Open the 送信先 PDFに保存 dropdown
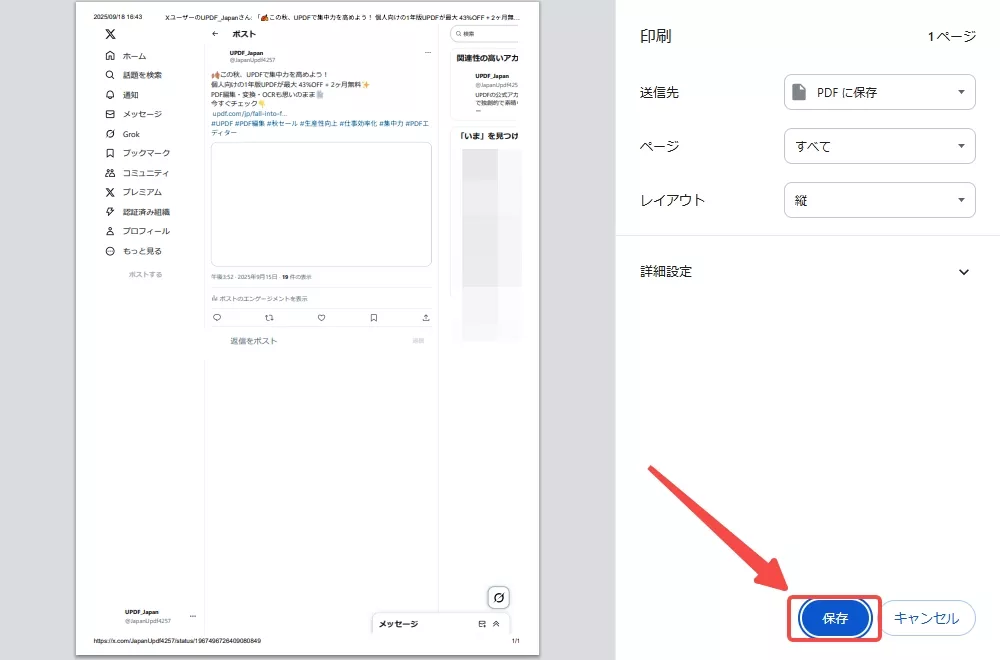1000x660 pixels. point(879,92)
